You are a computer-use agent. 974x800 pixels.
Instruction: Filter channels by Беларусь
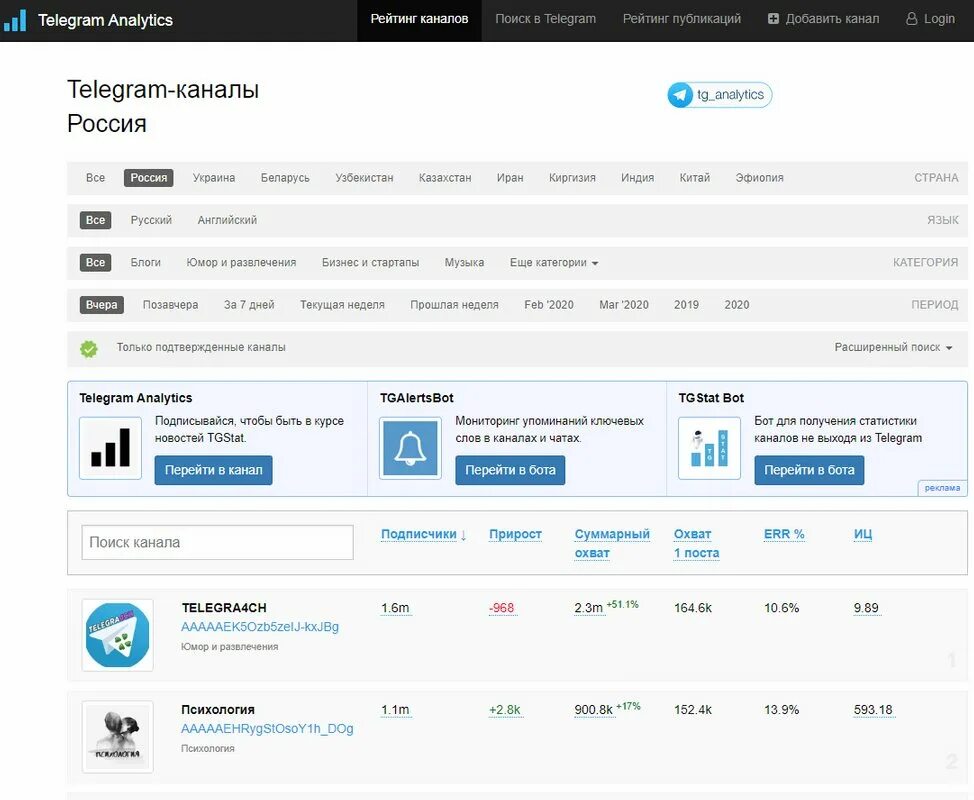click(x=285, y=178)
